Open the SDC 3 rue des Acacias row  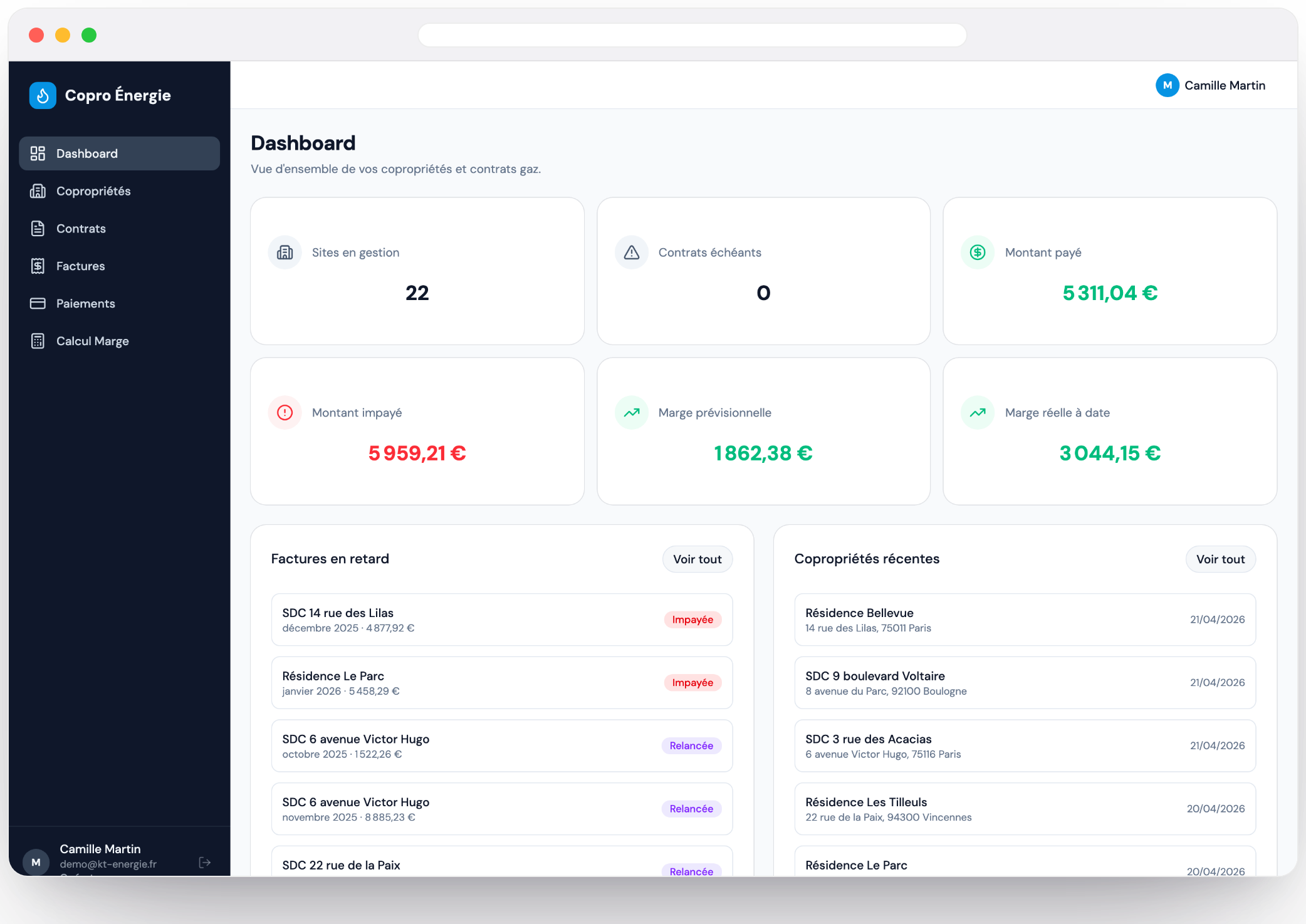(1025, 746)
